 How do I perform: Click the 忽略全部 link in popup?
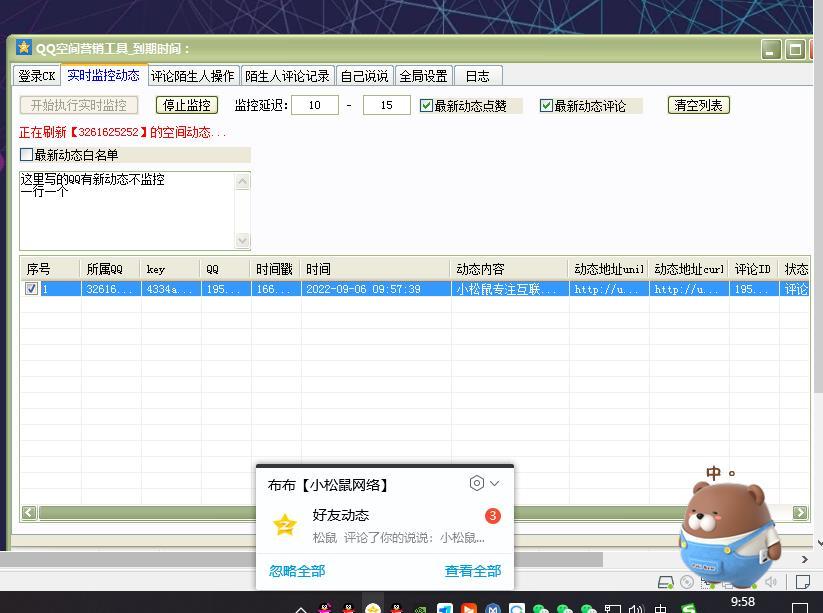coord(297,571)
